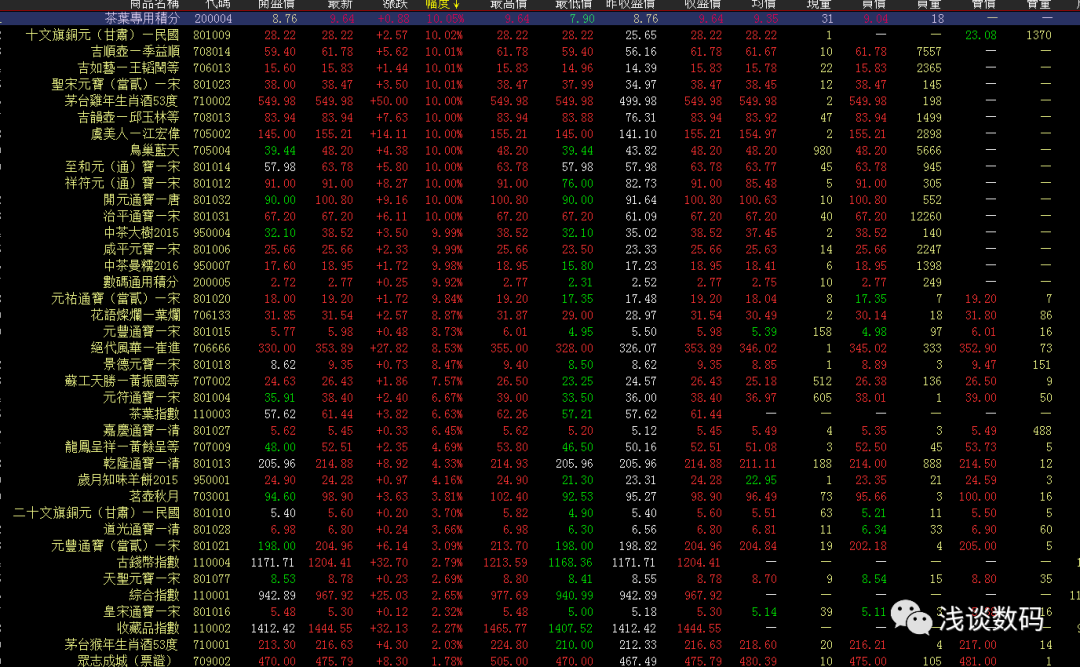Click the code 801023
Screen dimensions: 1080x667
[x=211, y=85]
